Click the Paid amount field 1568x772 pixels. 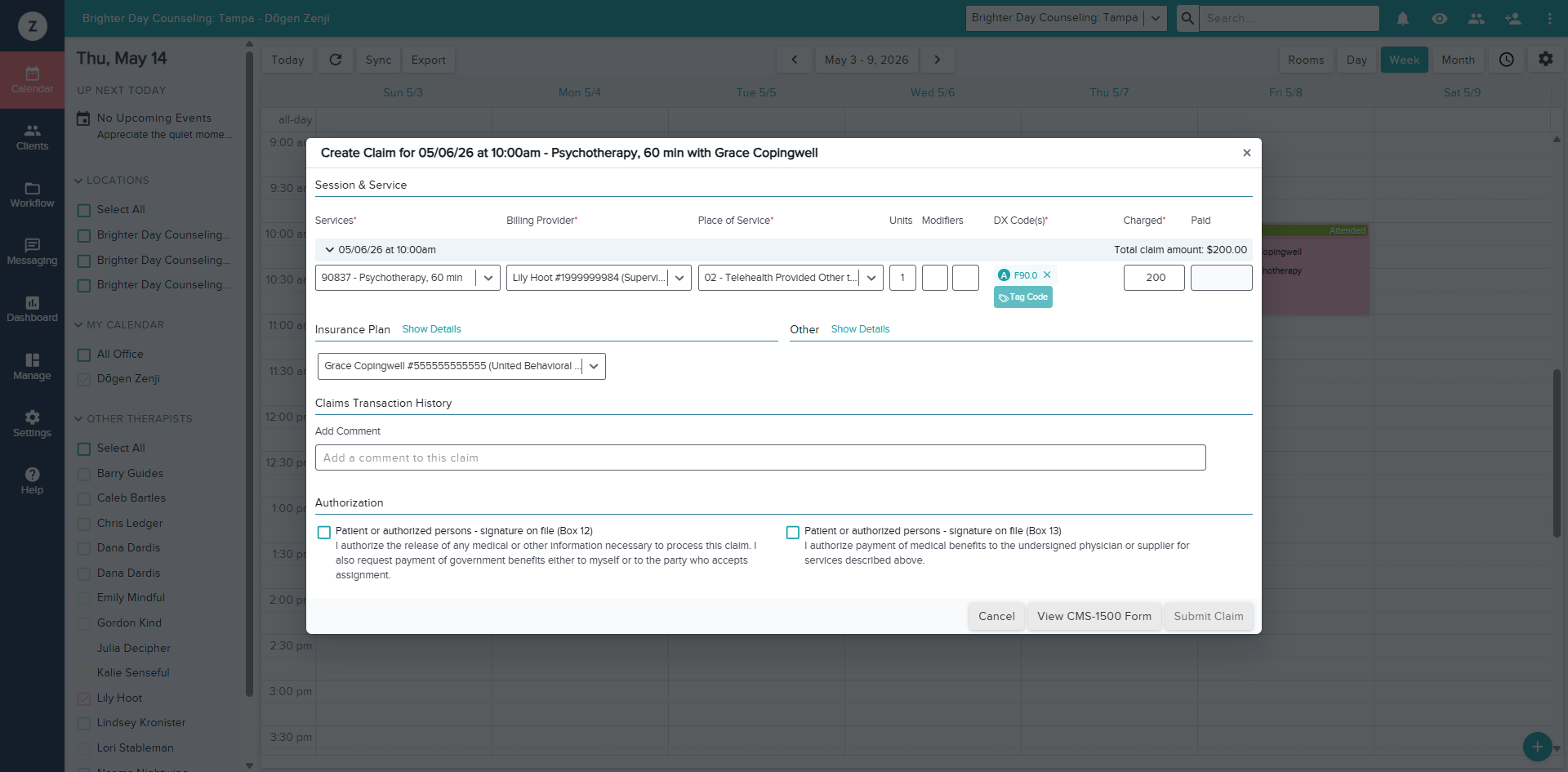(x=1221, y=278)
